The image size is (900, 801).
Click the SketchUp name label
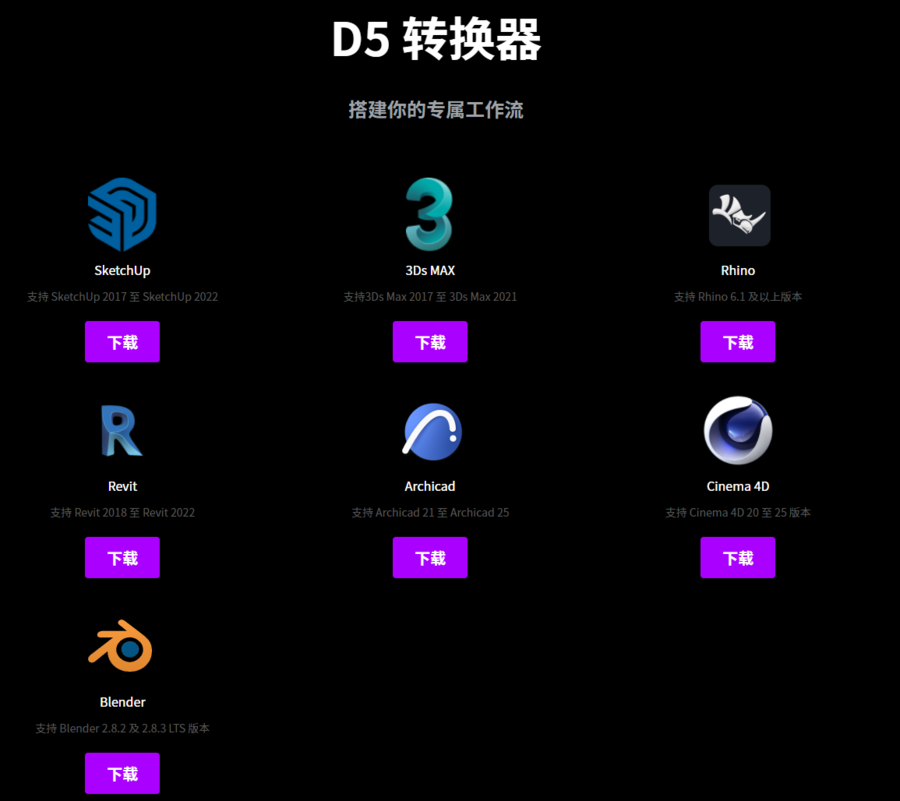click(x=122, y=271)
